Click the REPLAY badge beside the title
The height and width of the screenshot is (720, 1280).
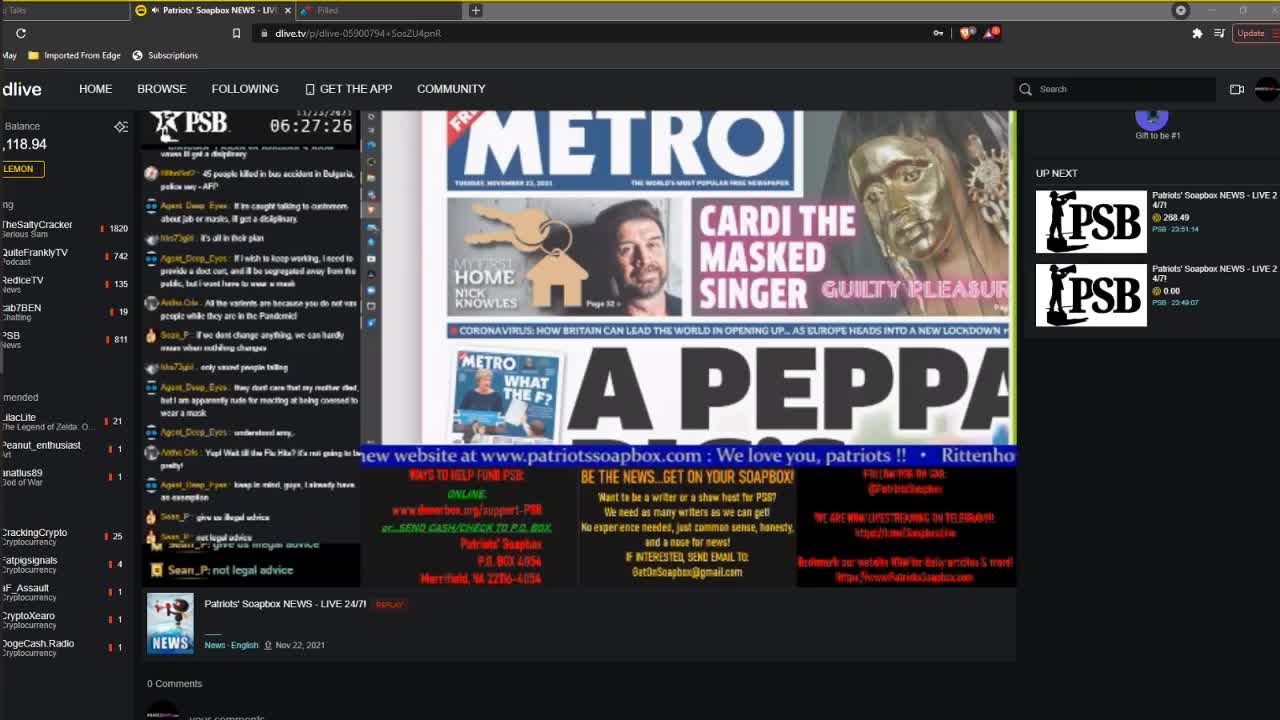[390, 605]
